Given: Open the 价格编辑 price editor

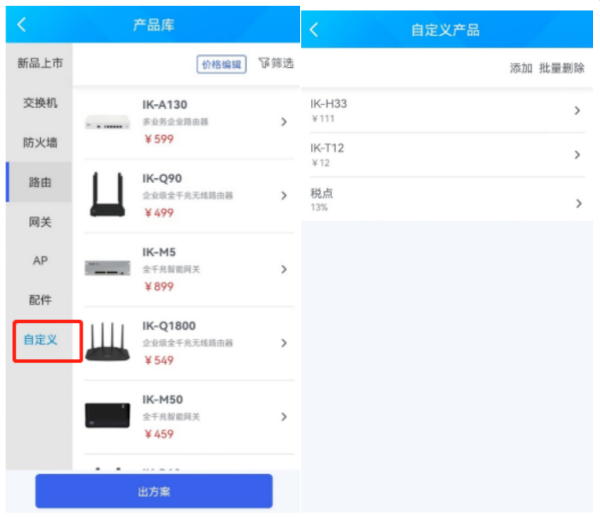Looking at the screenshot, I should click(x=222, y=64).
